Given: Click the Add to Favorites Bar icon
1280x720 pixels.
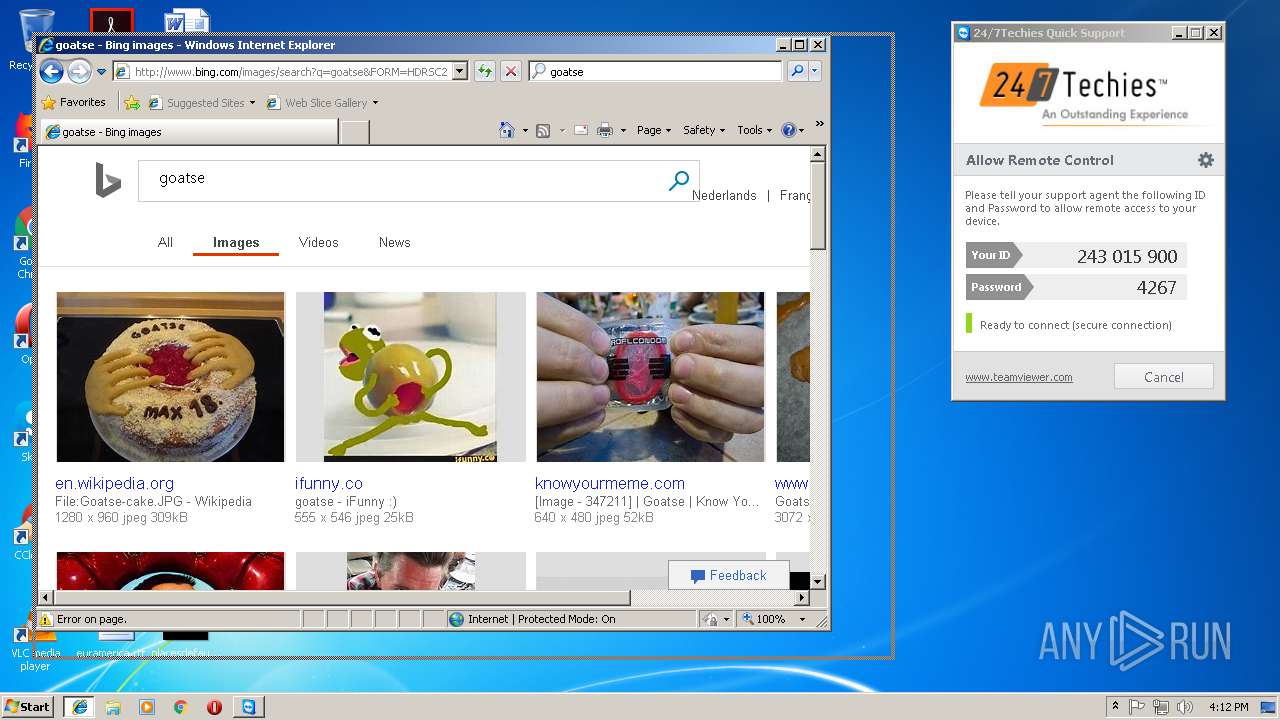Looking at the screenshot, I should (132, 102).
